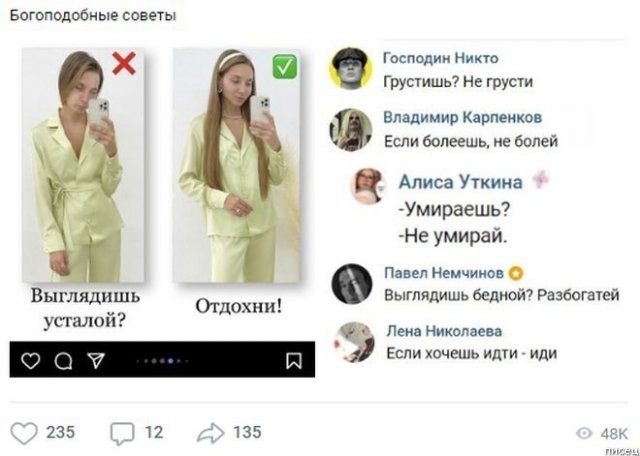Viewport: 640px width, 456px height.
Task: Tap the speech bubble icon in the black bar
Action: click(63, 361)
